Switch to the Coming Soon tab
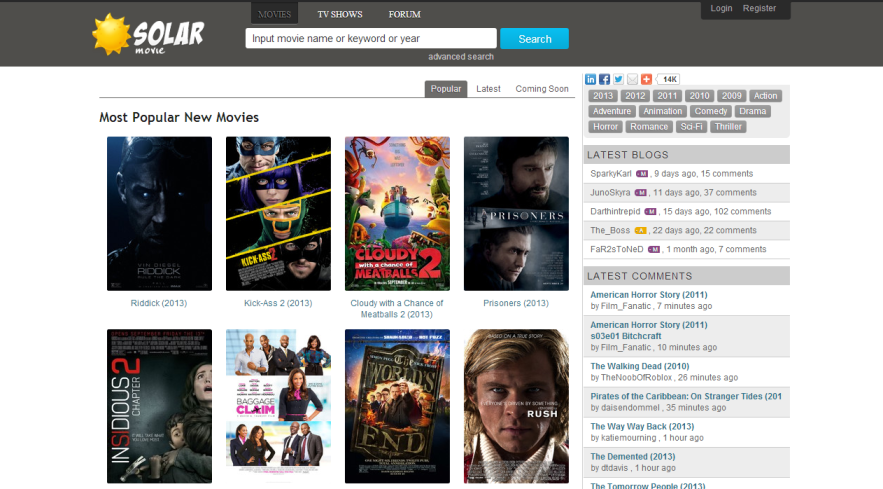The width and height of the screenshot is (883, 489). click(x=542, y=89)
